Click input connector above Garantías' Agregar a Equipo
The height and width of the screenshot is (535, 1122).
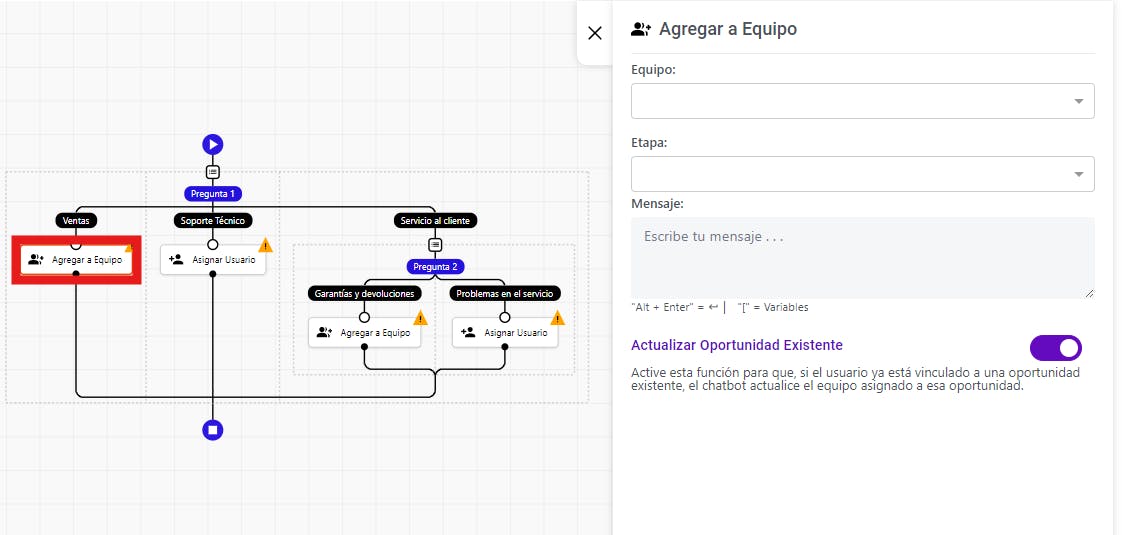tap(364, 318)
